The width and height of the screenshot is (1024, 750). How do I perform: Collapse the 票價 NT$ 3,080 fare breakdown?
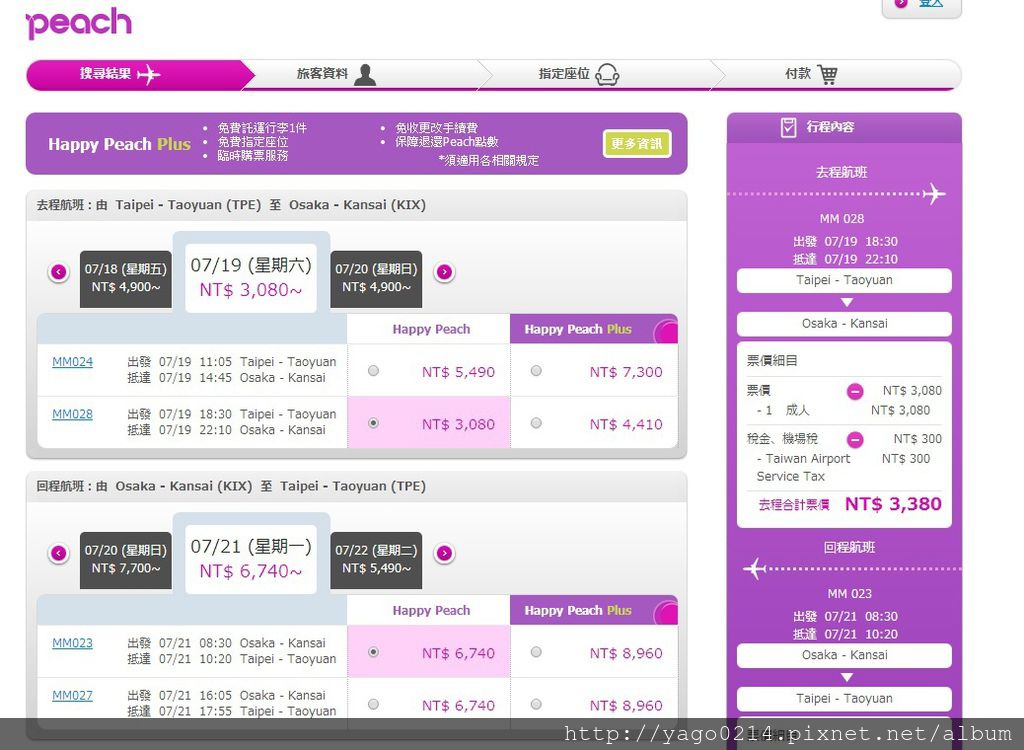pyautogui.click(x=855, y=391)
